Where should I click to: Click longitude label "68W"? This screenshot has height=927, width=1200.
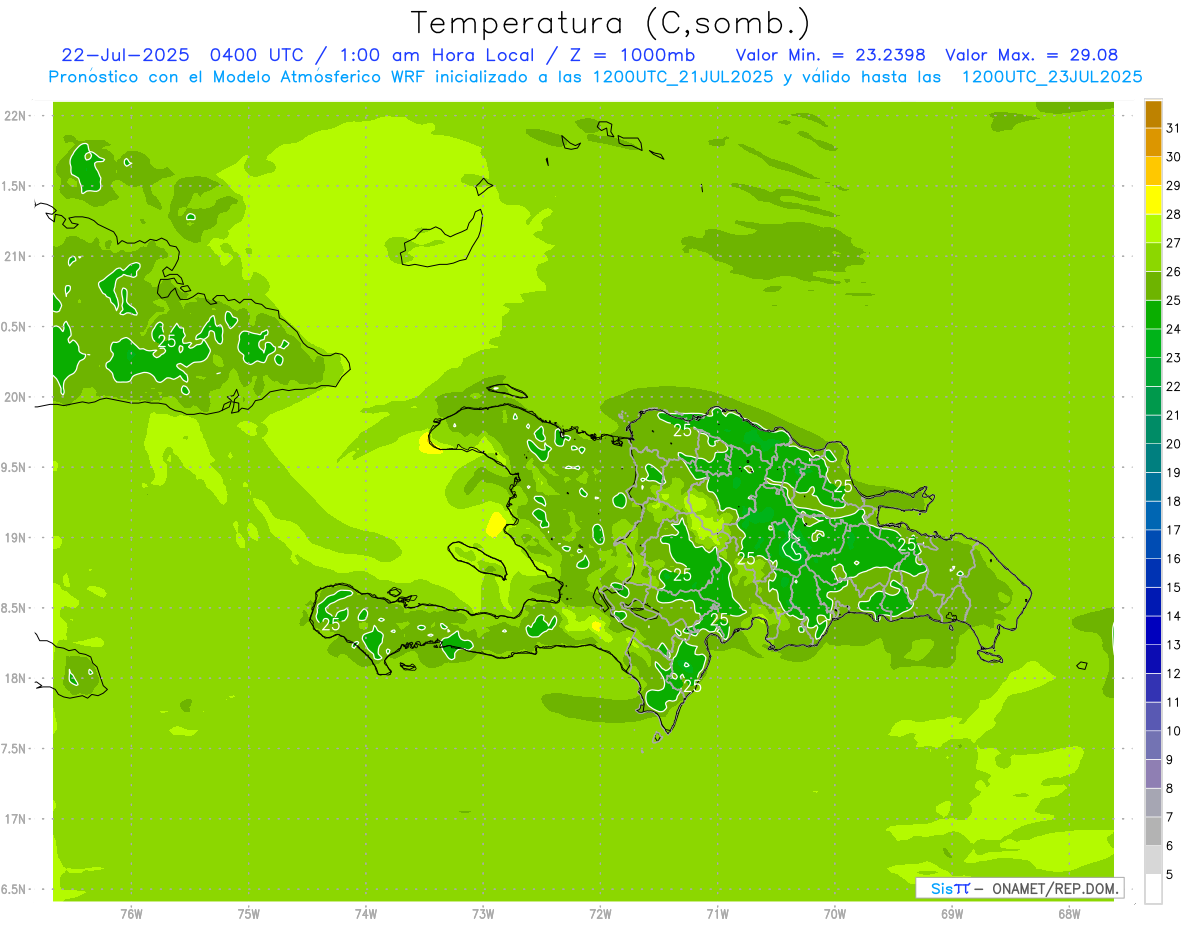(x=1069, y=914)
